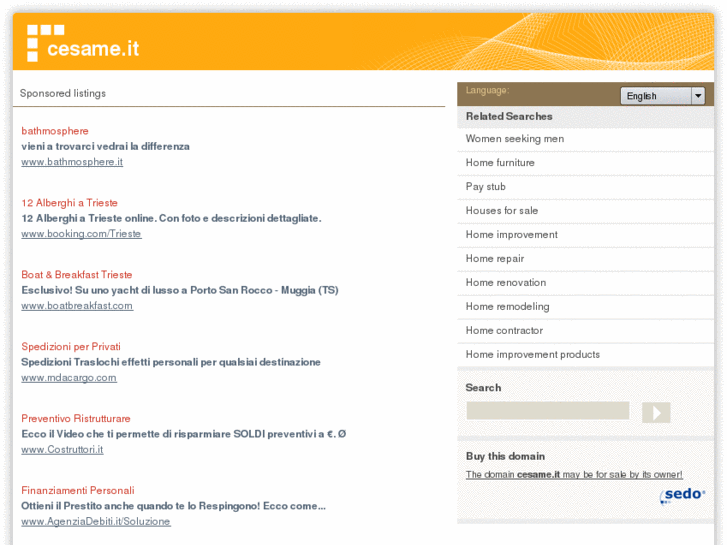The width and height of the screenshot is (727, 545).
Task: Click inside the Search input field
Action: click(548, 411)
